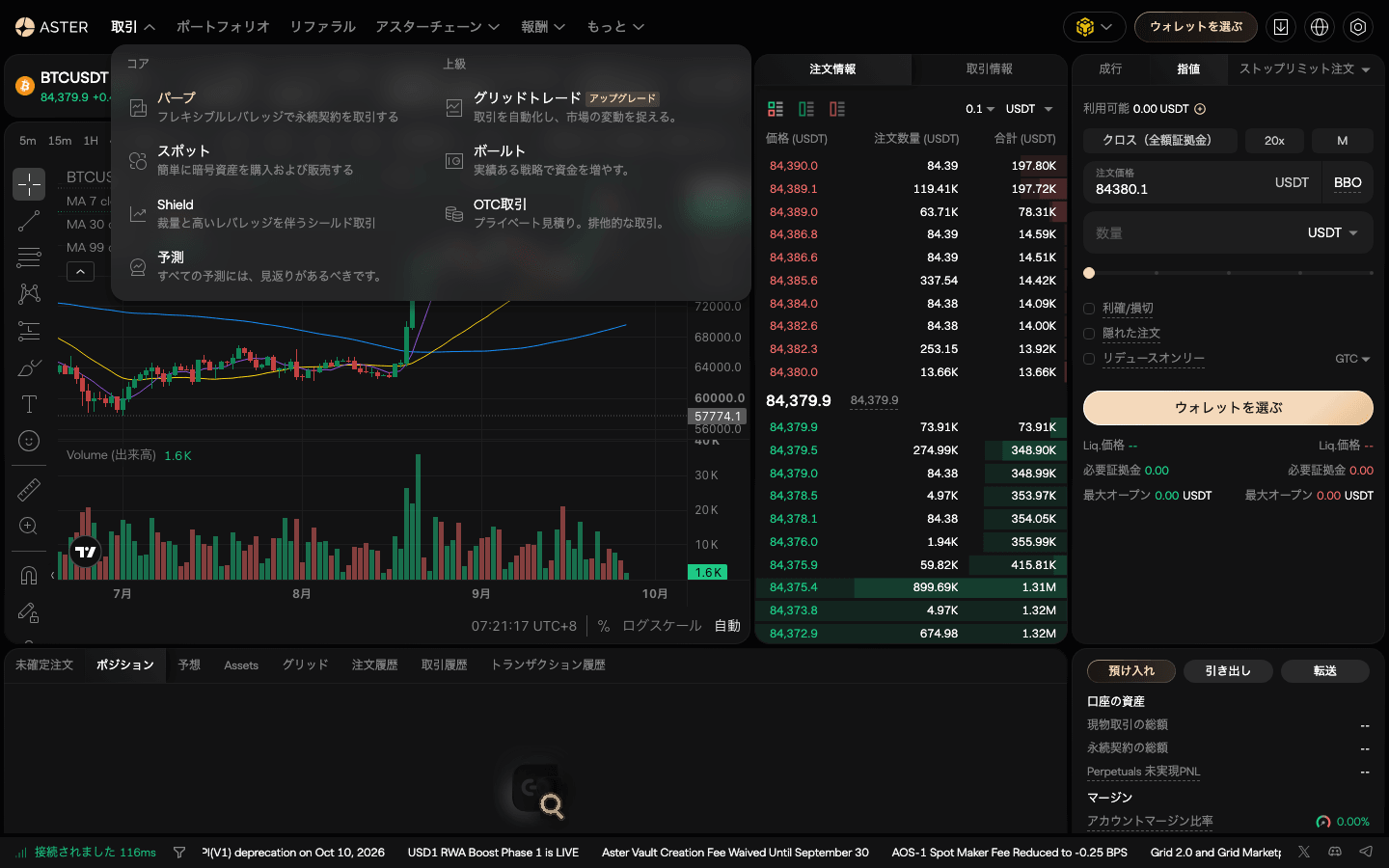1389x868 pixels.
Task: Open the 20x leverage setting
Action: click(1274, 141)
